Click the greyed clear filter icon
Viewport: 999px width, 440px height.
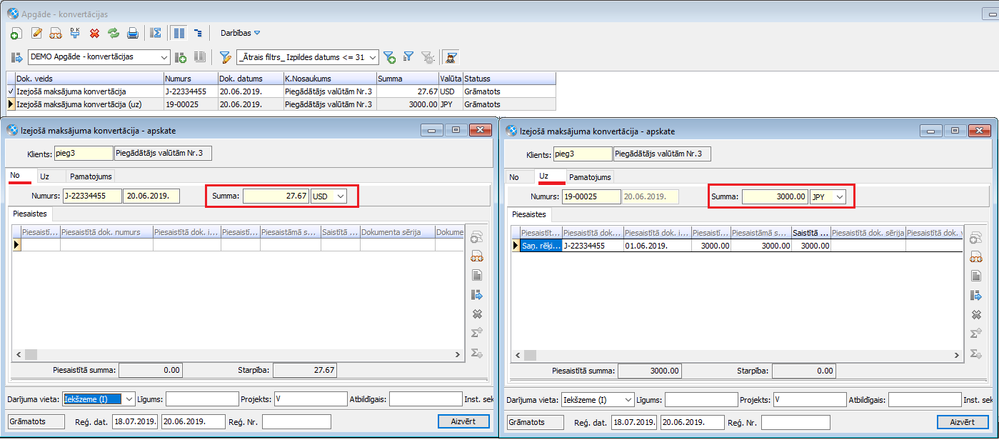click(429, 57)
